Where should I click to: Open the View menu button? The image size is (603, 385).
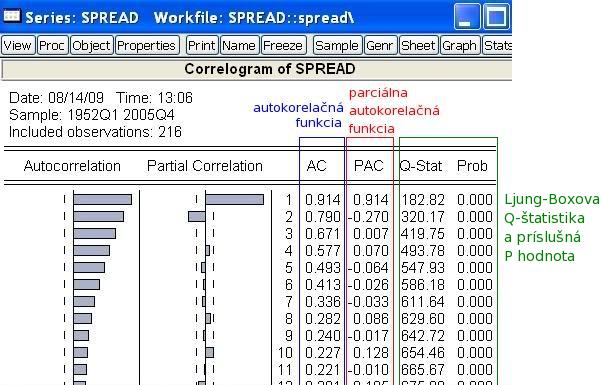[18, 45]
